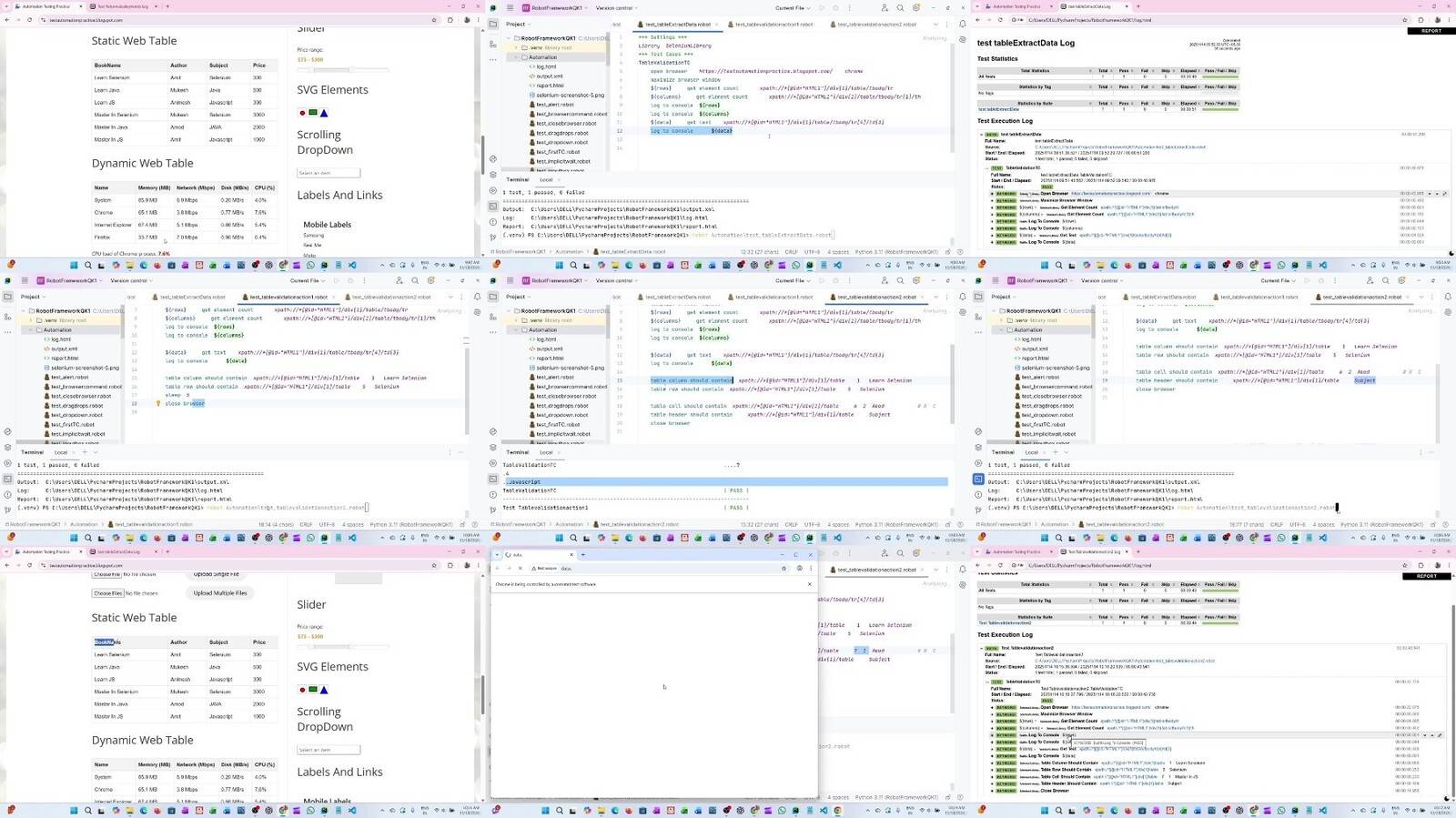Open taskbar Search under the tableExtractData log
The image size is (1456, 818).
[x=1058, y=266]
